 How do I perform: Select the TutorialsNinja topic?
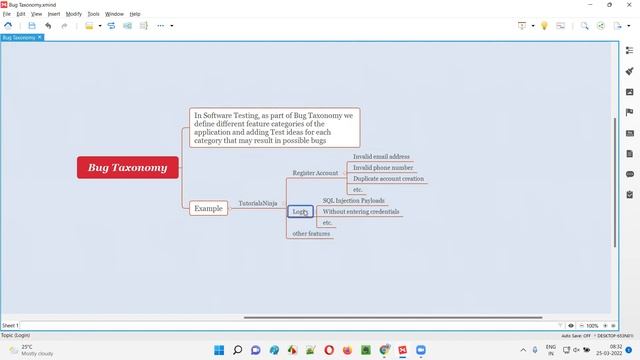coord(258,203)
